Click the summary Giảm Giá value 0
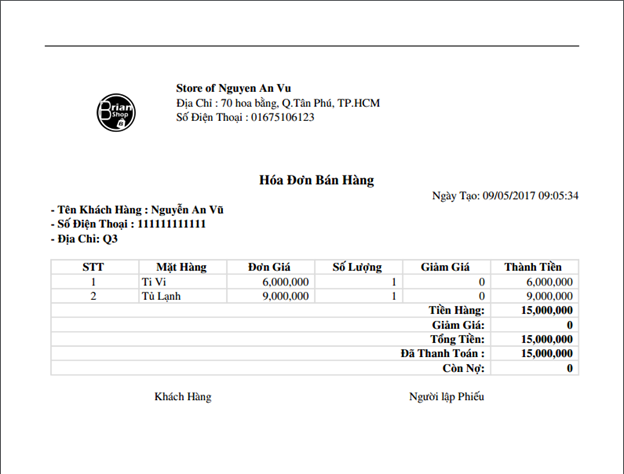 pos(569,325)
